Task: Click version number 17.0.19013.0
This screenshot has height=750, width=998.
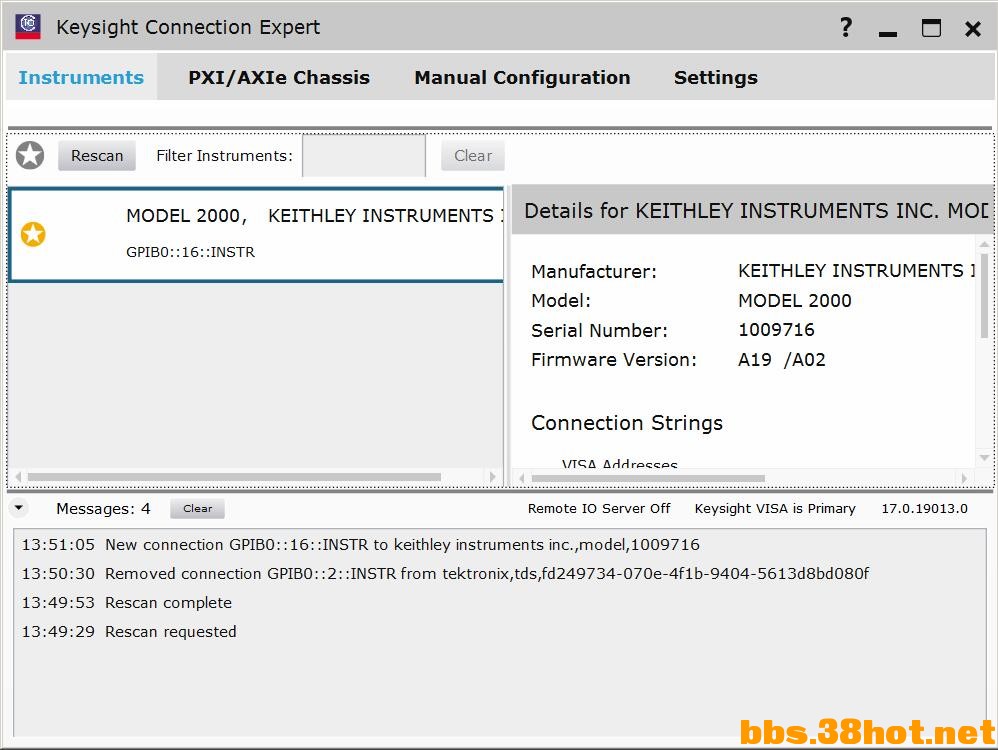Action: (x=924, y=509)
